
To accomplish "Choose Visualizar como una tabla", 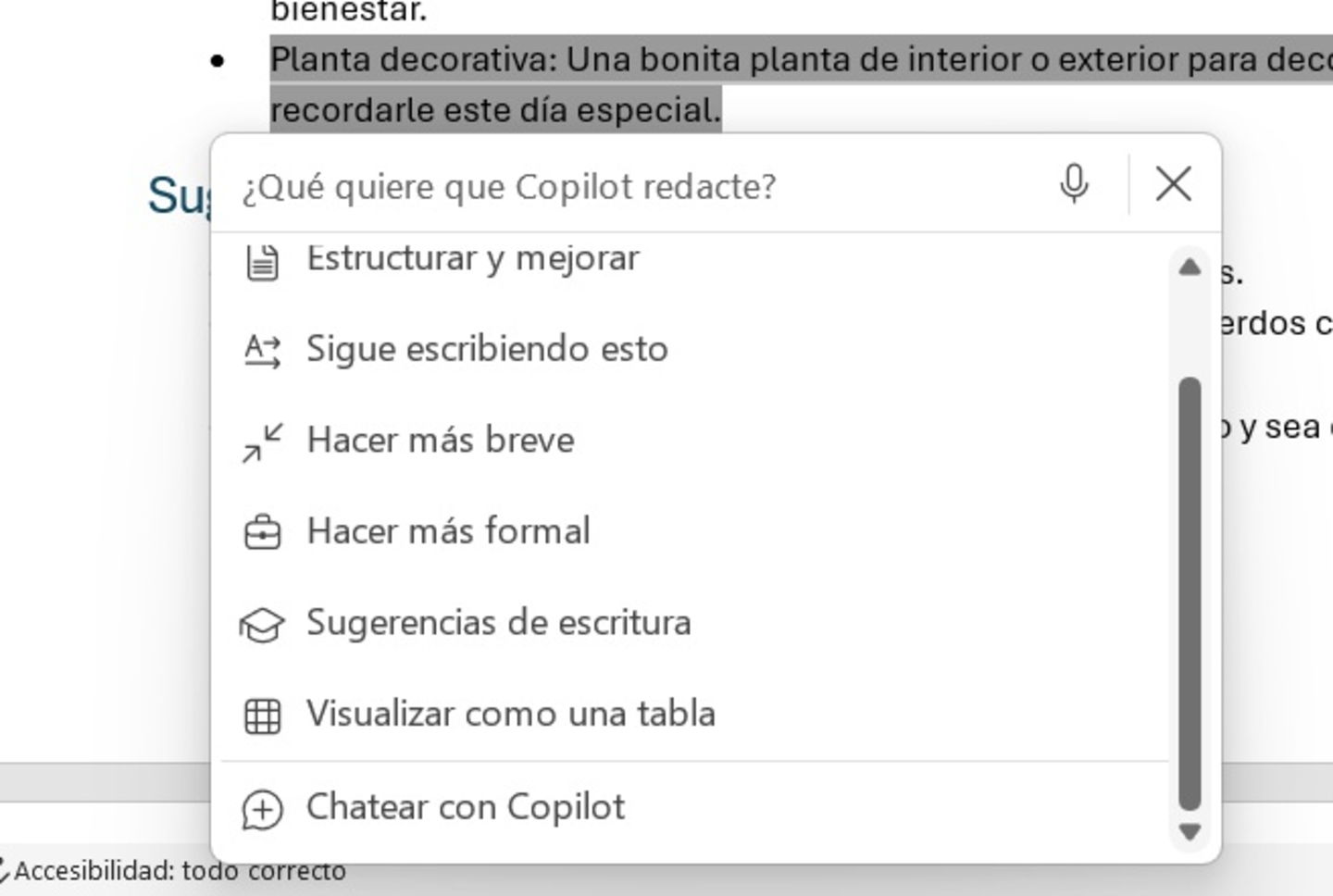I will pos(511,714).
